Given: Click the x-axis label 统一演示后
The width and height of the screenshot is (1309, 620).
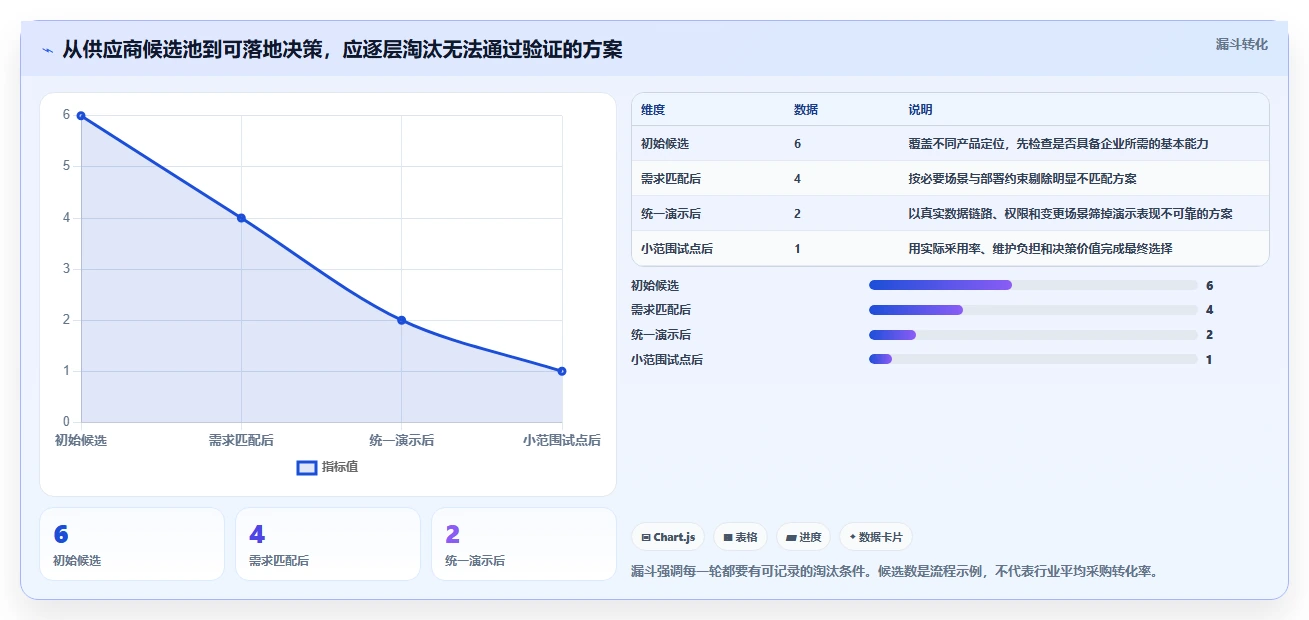Looking at the screenshot, I should (x=401, y=440).
